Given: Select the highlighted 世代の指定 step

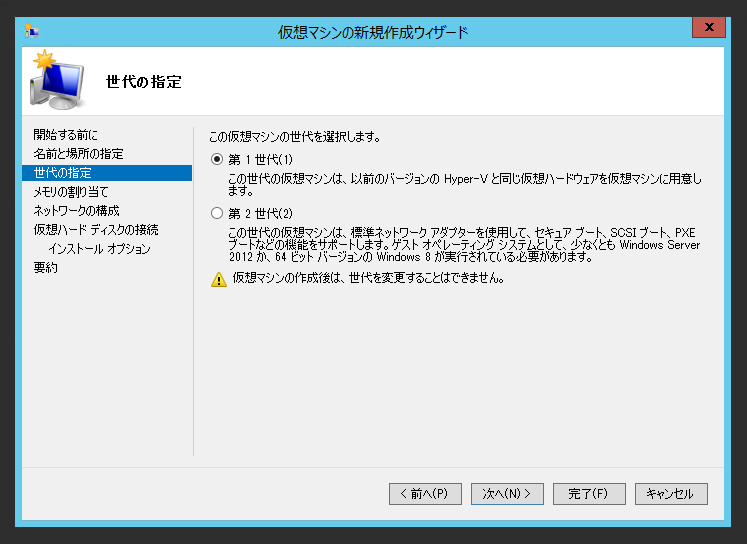Looking at the screenshot, I should (x=107, y=173).
